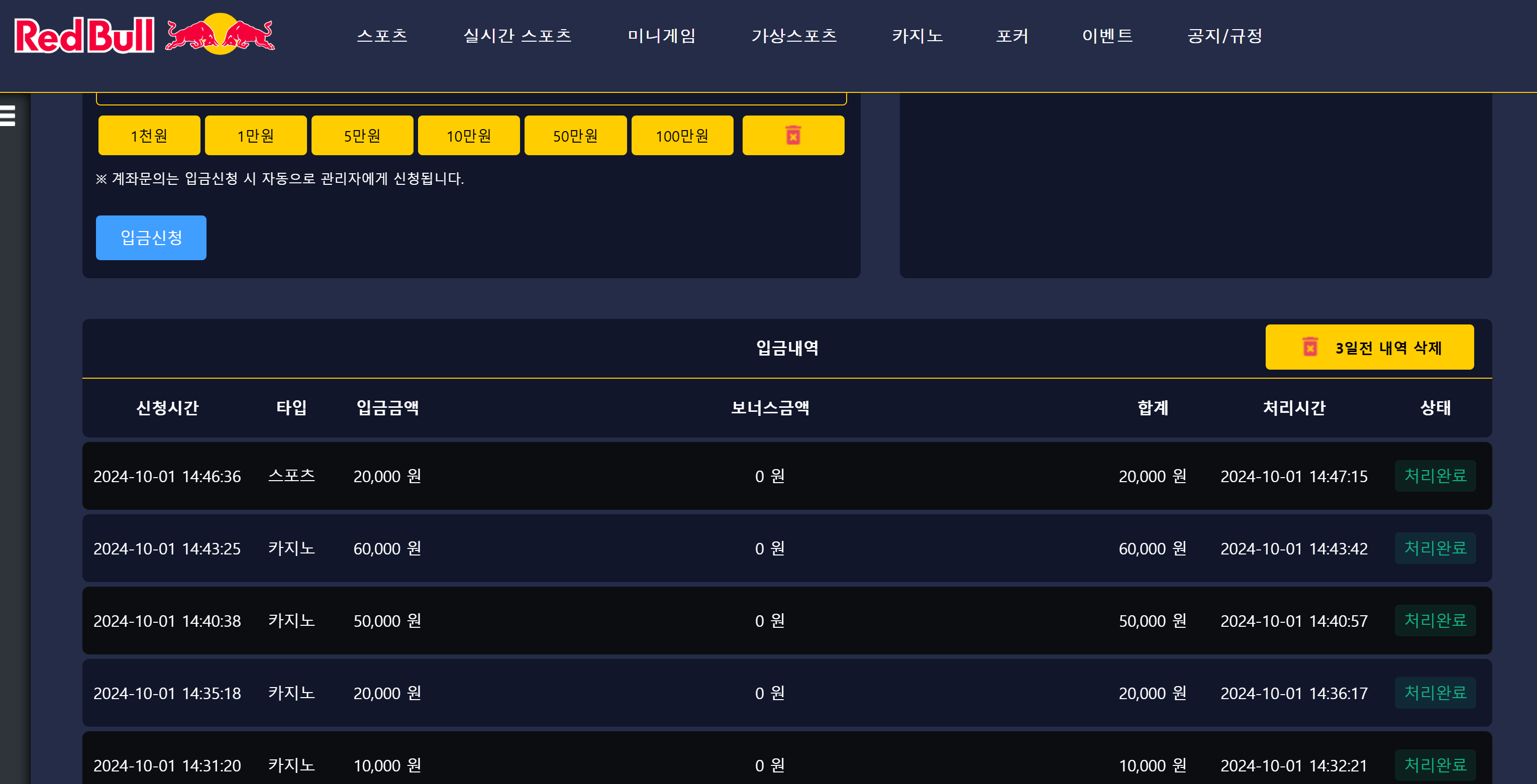The width and height of the screenshot is (1537, 784).
Task: Choose the 100만원 amount button
Action: click(682, 135)
